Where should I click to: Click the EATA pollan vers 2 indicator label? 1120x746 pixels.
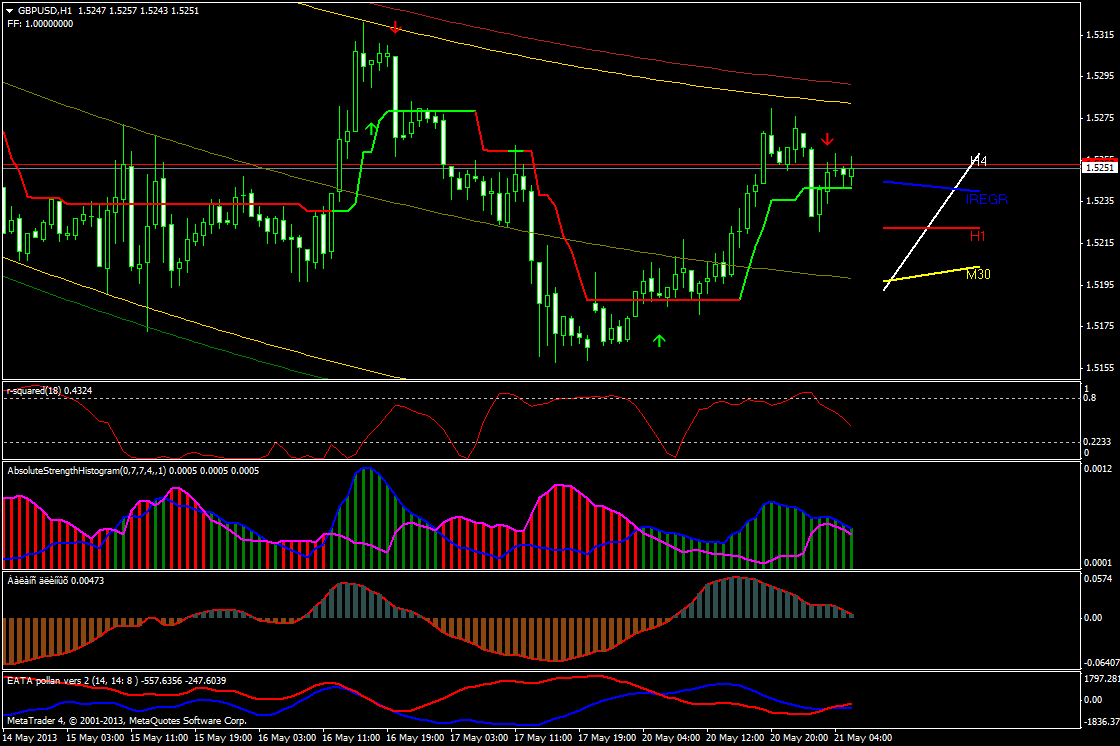[x=116, y=680]
